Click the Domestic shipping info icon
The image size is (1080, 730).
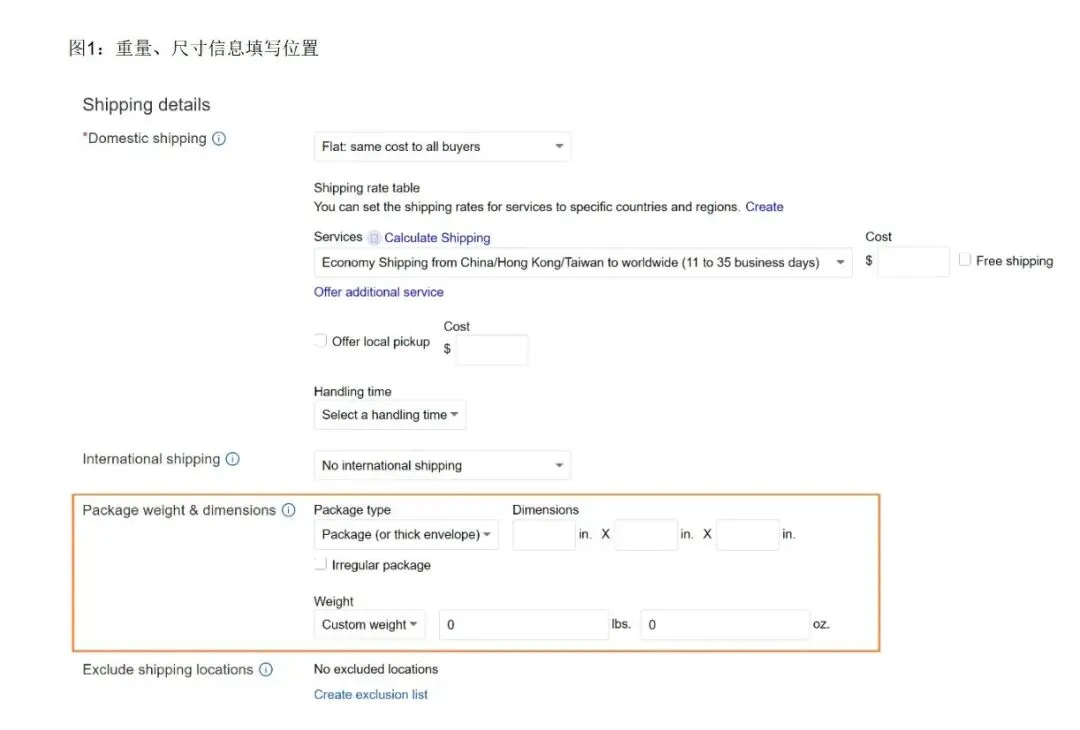[219, 138]
